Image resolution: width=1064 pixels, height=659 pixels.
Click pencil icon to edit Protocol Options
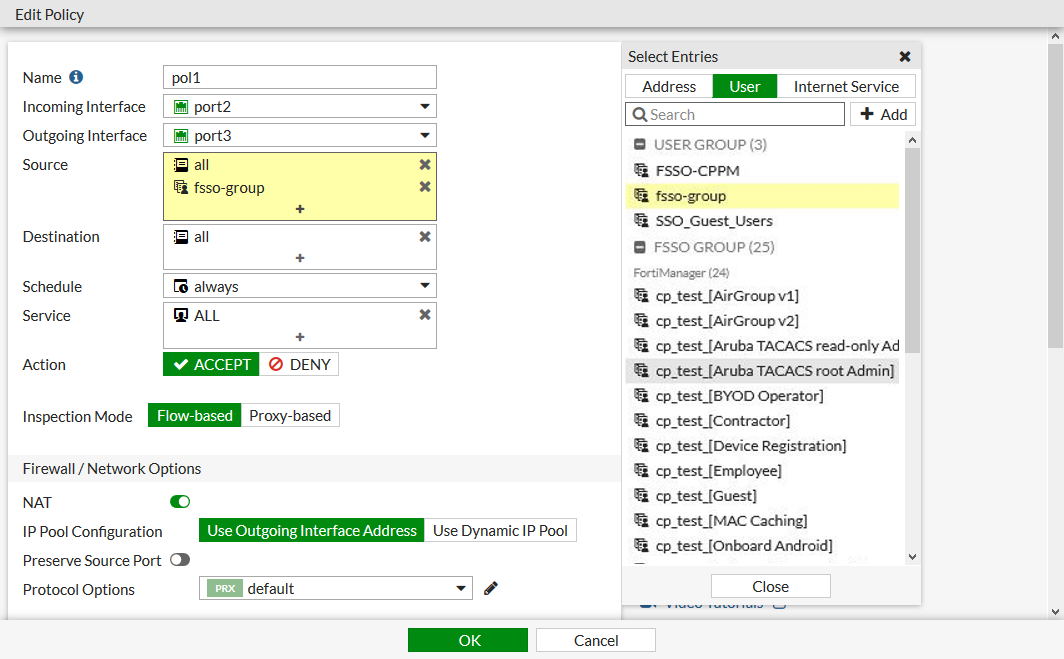click(491, 589)
